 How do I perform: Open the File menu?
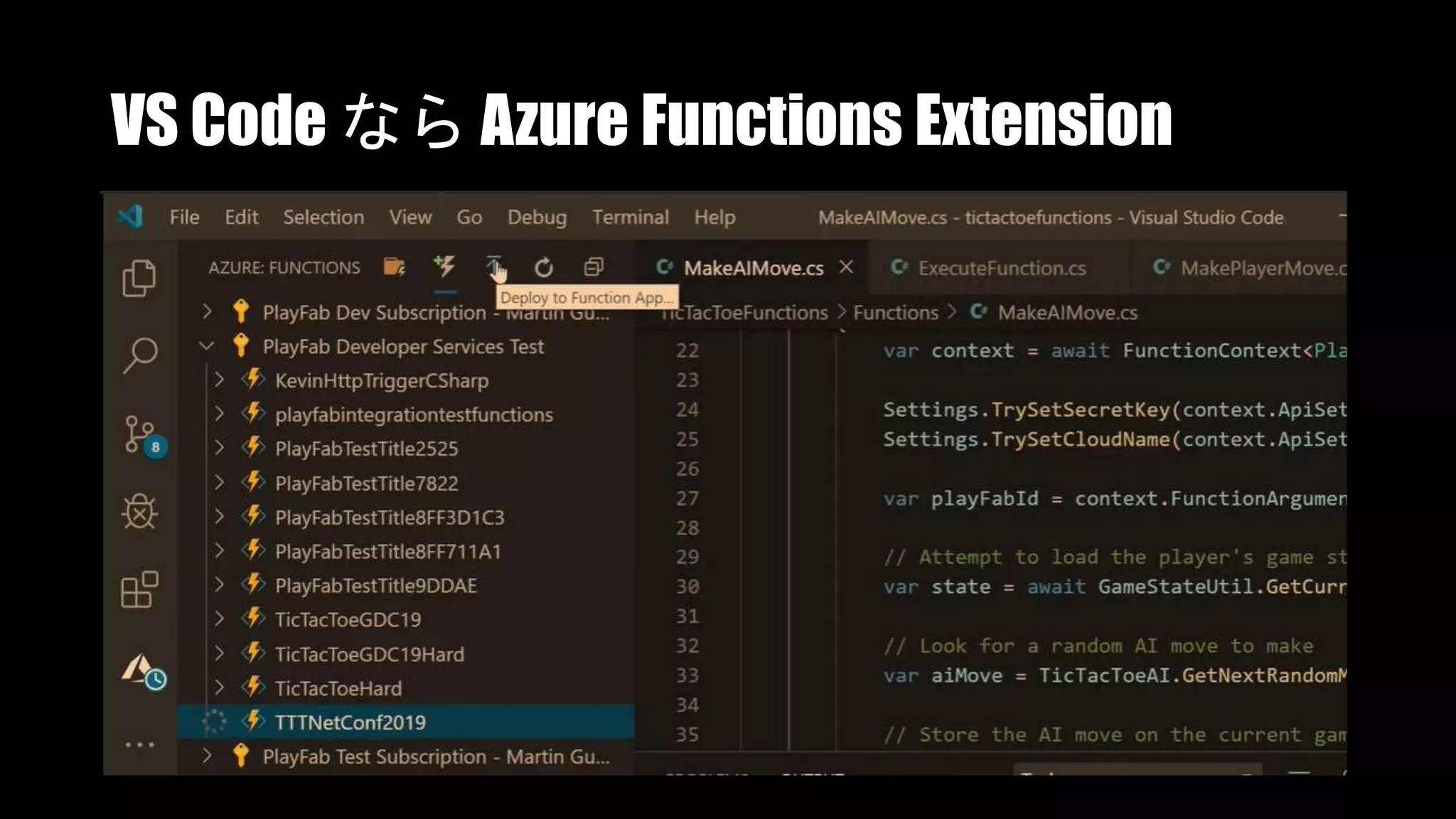point(184,217)
